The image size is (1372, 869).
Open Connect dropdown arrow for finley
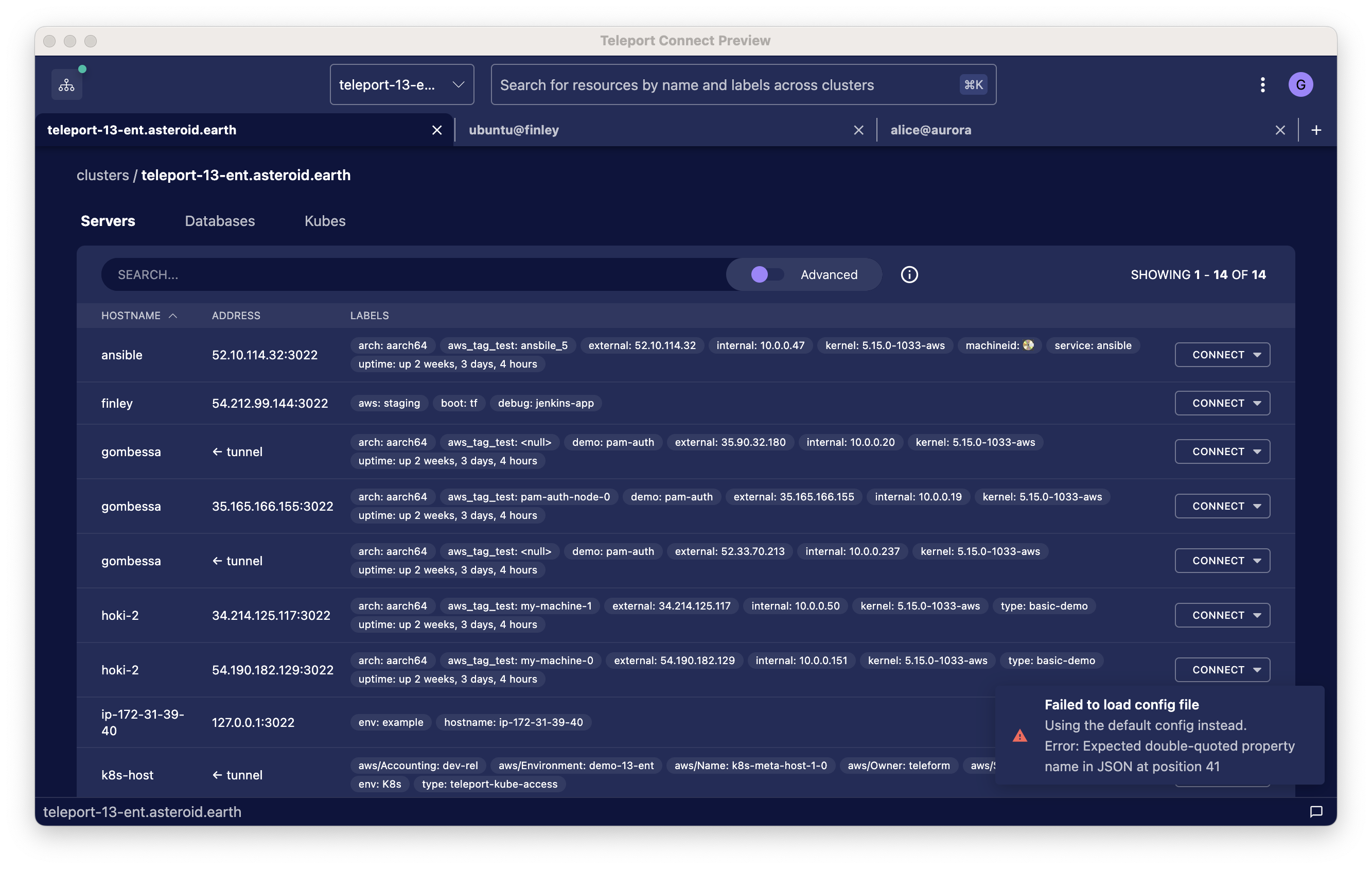tap(1257, 404)
